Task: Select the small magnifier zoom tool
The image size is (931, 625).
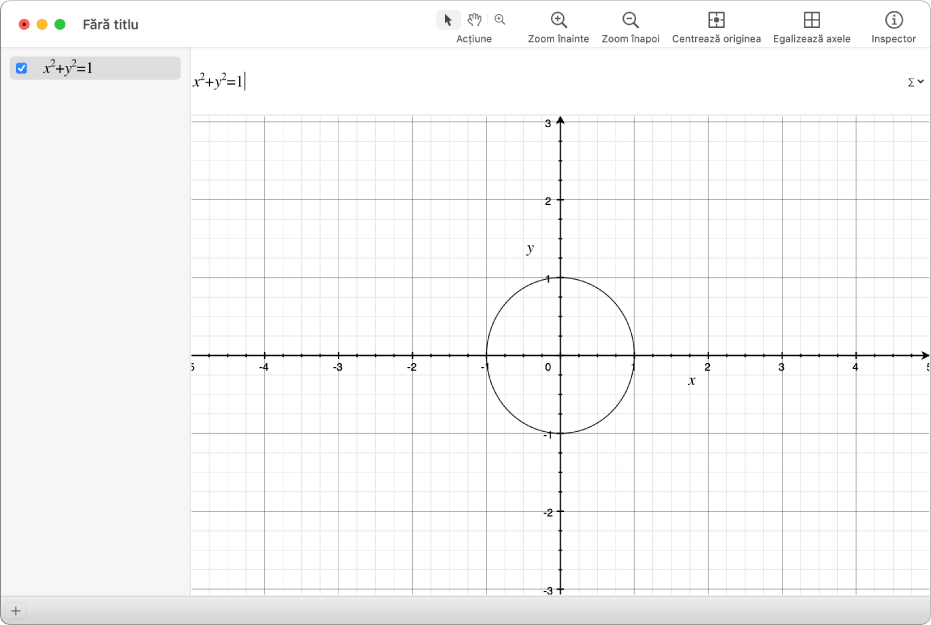Action: pyautogui.click(x=500, y=20)
